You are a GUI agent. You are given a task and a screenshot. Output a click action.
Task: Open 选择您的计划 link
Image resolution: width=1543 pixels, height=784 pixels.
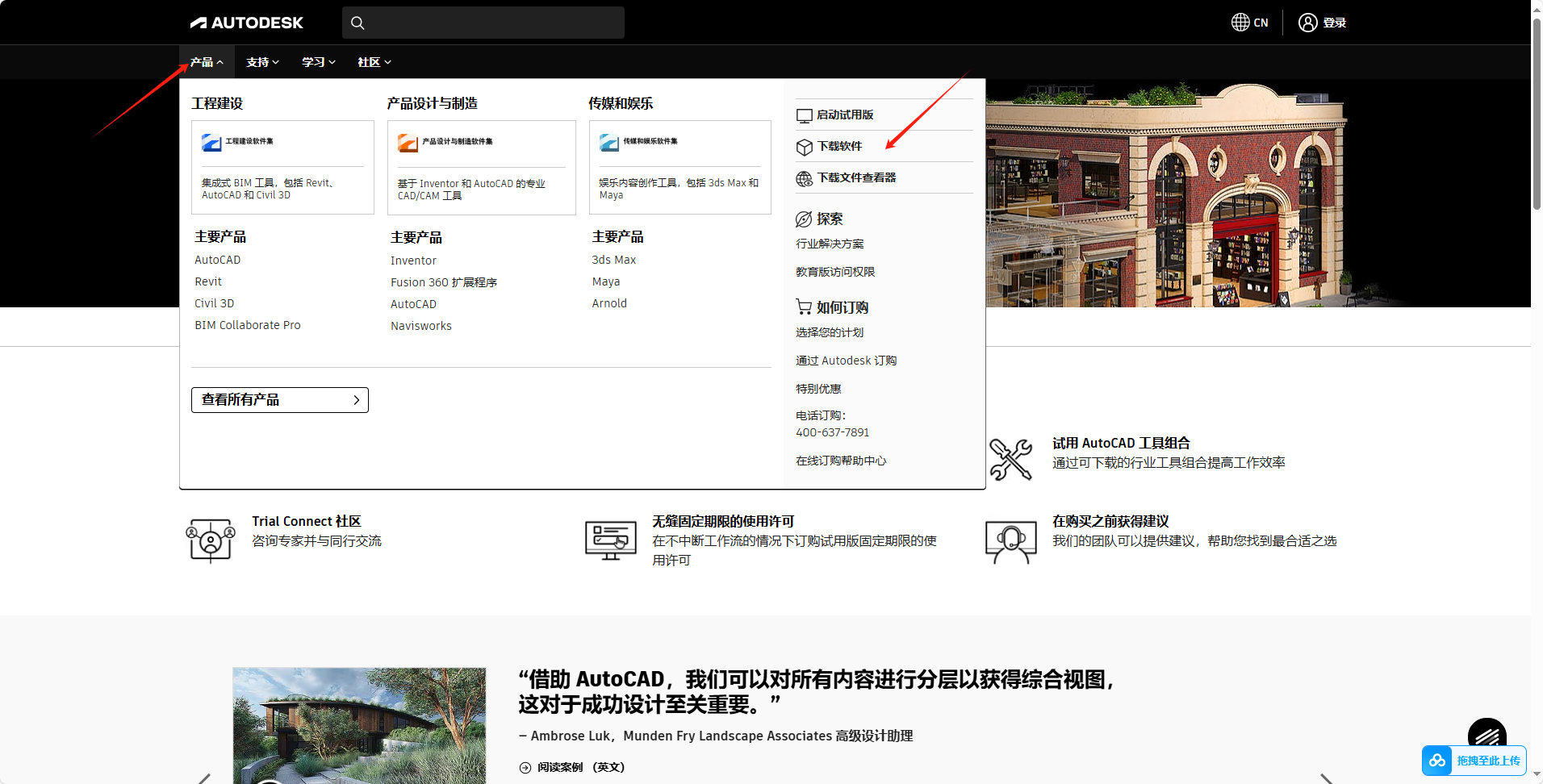[830, 332]
